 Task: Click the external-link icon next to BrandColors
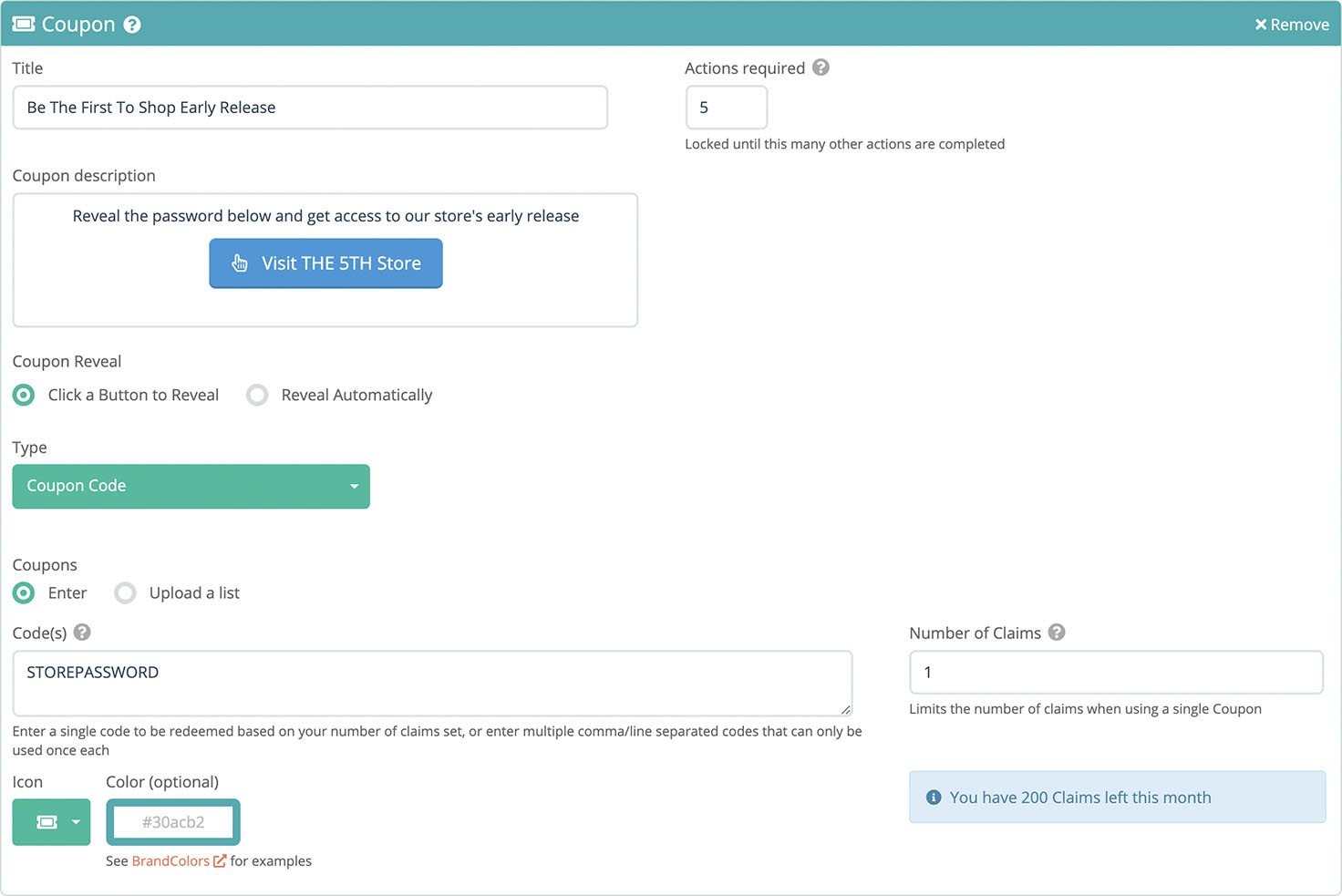(220, 860)
